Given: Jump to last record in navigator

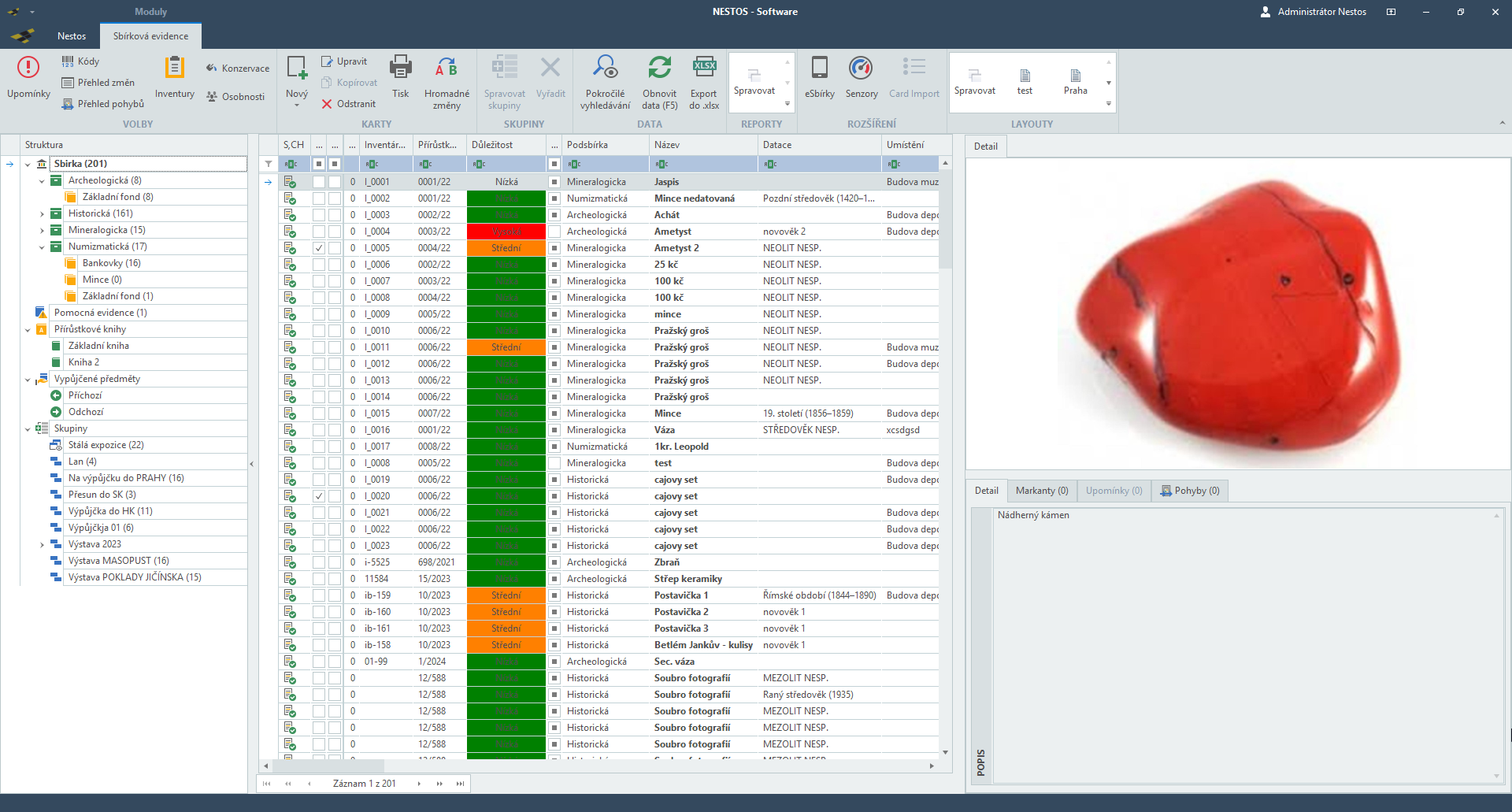Looking at the screenshot, I should tap(460, 784).
